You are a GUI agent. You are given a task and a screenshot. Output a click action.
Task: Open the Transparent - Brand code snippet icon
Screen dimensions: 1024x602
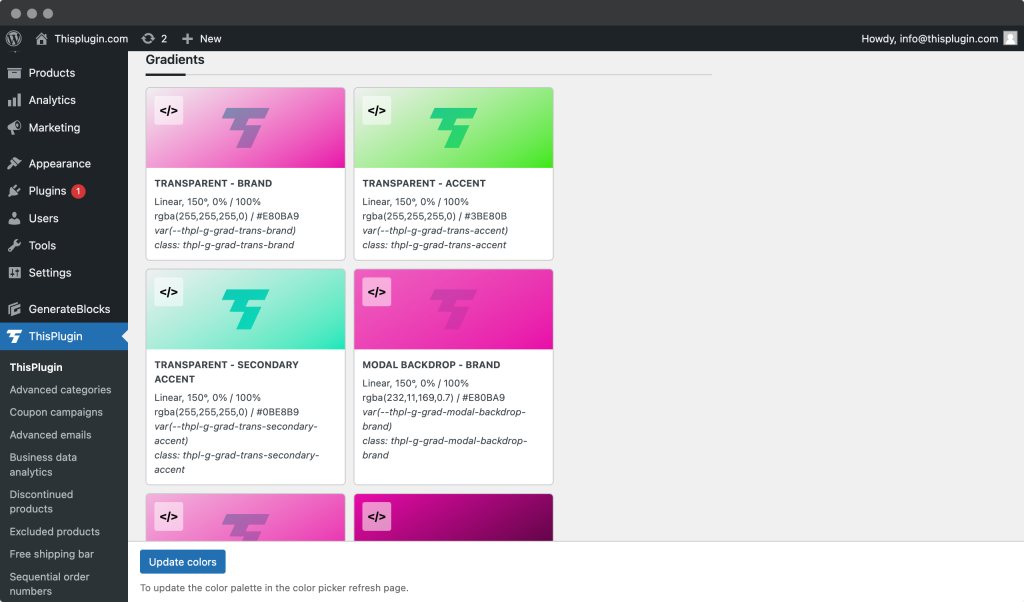(168, 110)
